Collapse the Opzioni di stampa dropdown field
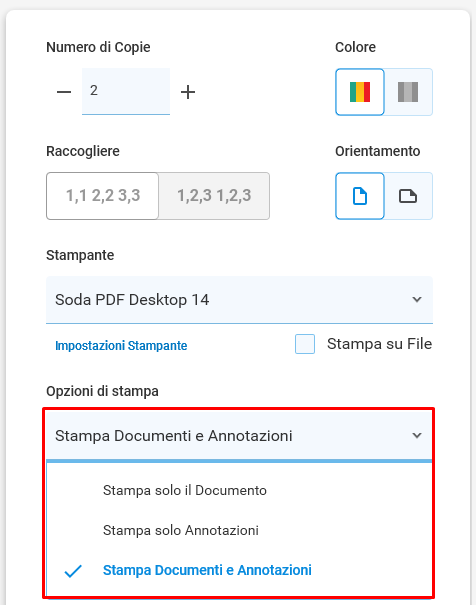The image size is (476, 605). click(x=239, y=435)
